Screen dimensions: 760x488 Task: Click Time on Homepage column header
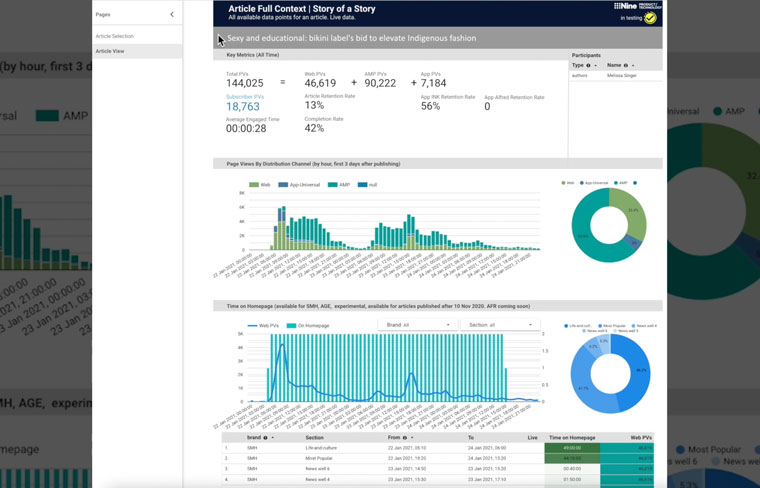[572, 438]
